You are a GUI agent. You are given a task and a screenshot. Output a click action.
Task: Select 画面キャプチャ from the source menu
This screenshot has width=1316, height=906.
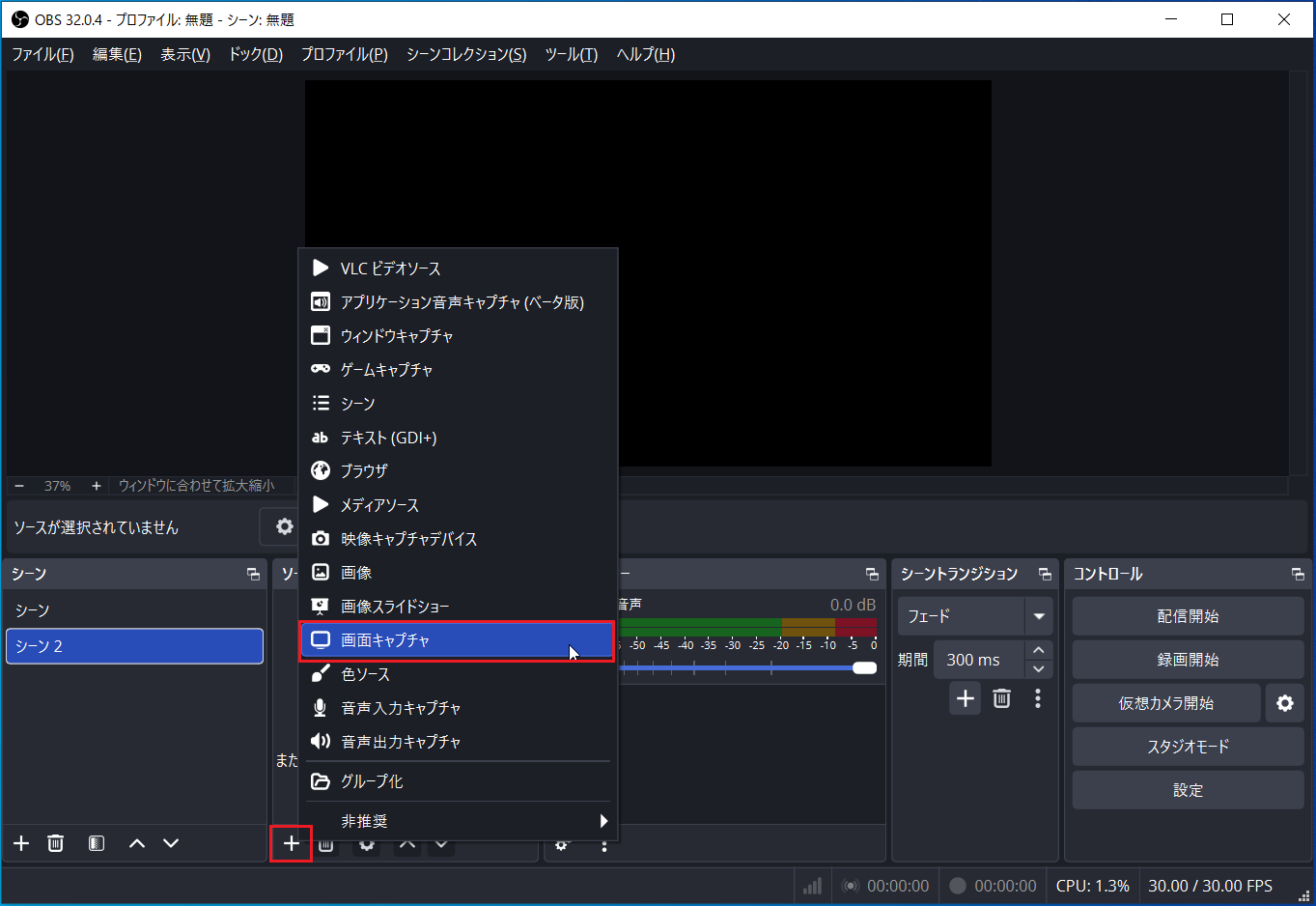[456, 639]
